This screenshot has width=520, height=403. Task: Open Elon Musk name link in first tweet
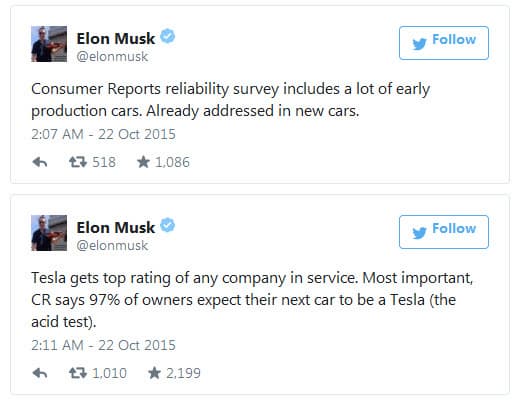pyautogui.click(x=116, y=38)
